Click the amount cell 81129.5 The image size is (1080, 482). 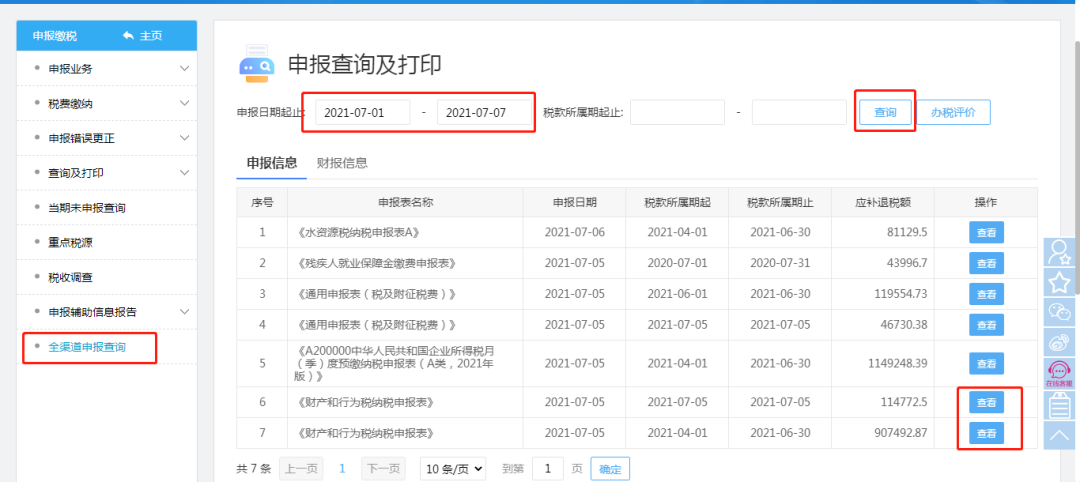click(x=883, y=232)
